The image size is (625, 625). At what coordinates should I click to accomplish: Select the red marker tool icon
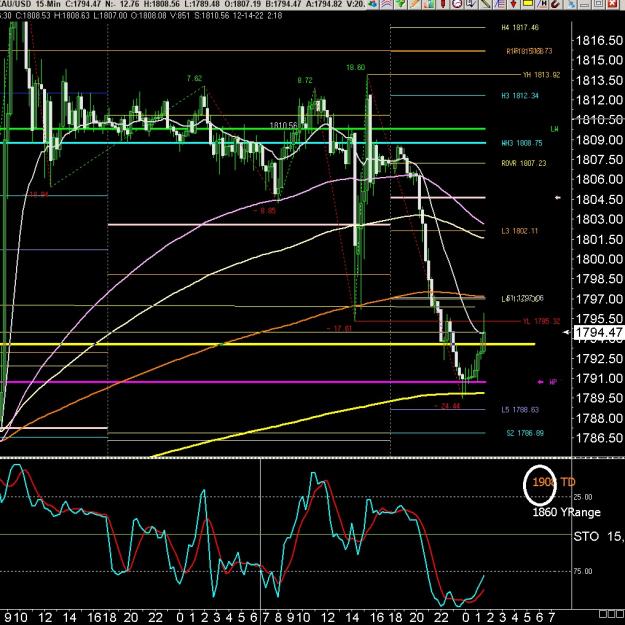coord(443,4)
